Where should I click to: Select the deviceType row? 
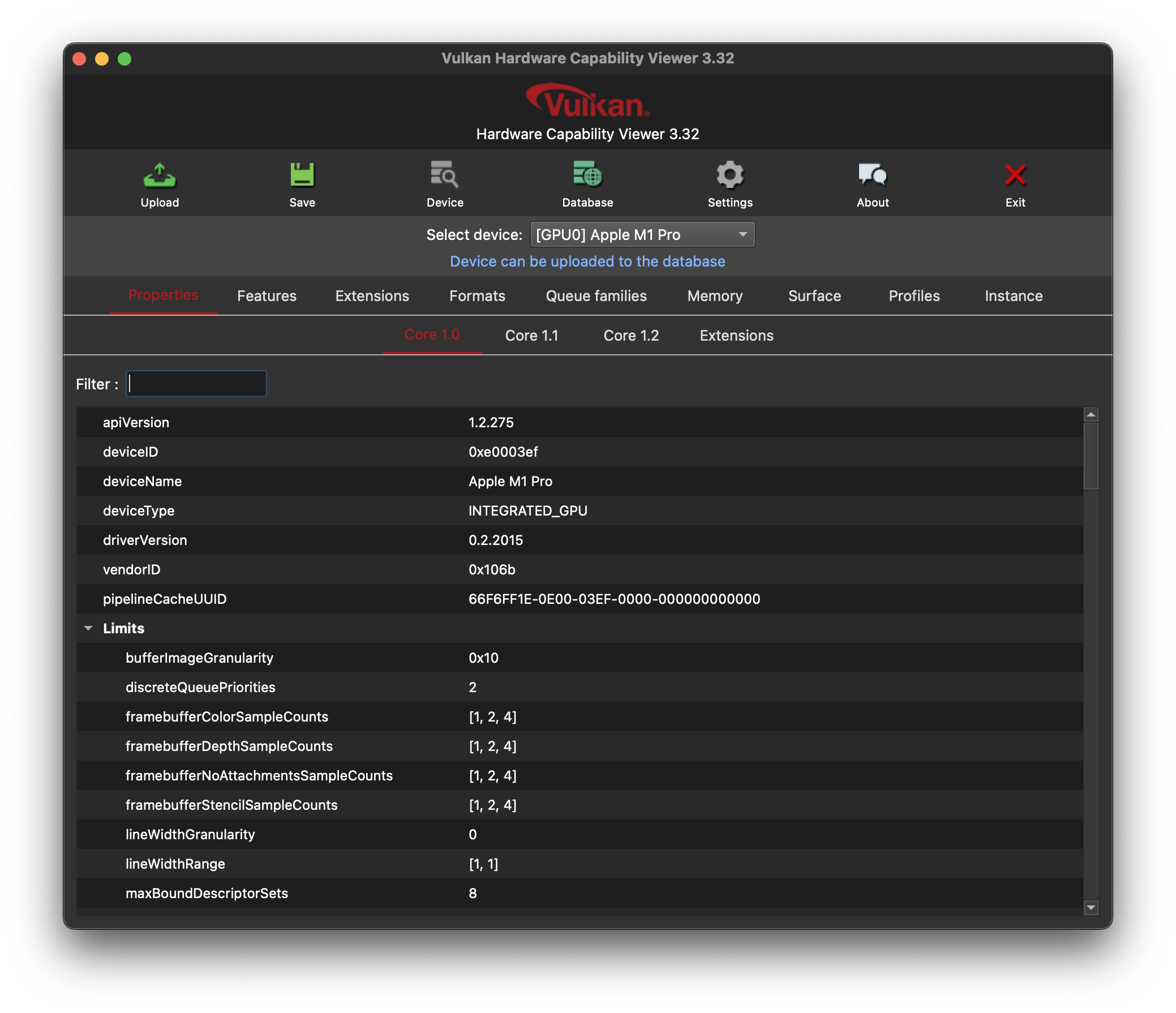(580, 511)
